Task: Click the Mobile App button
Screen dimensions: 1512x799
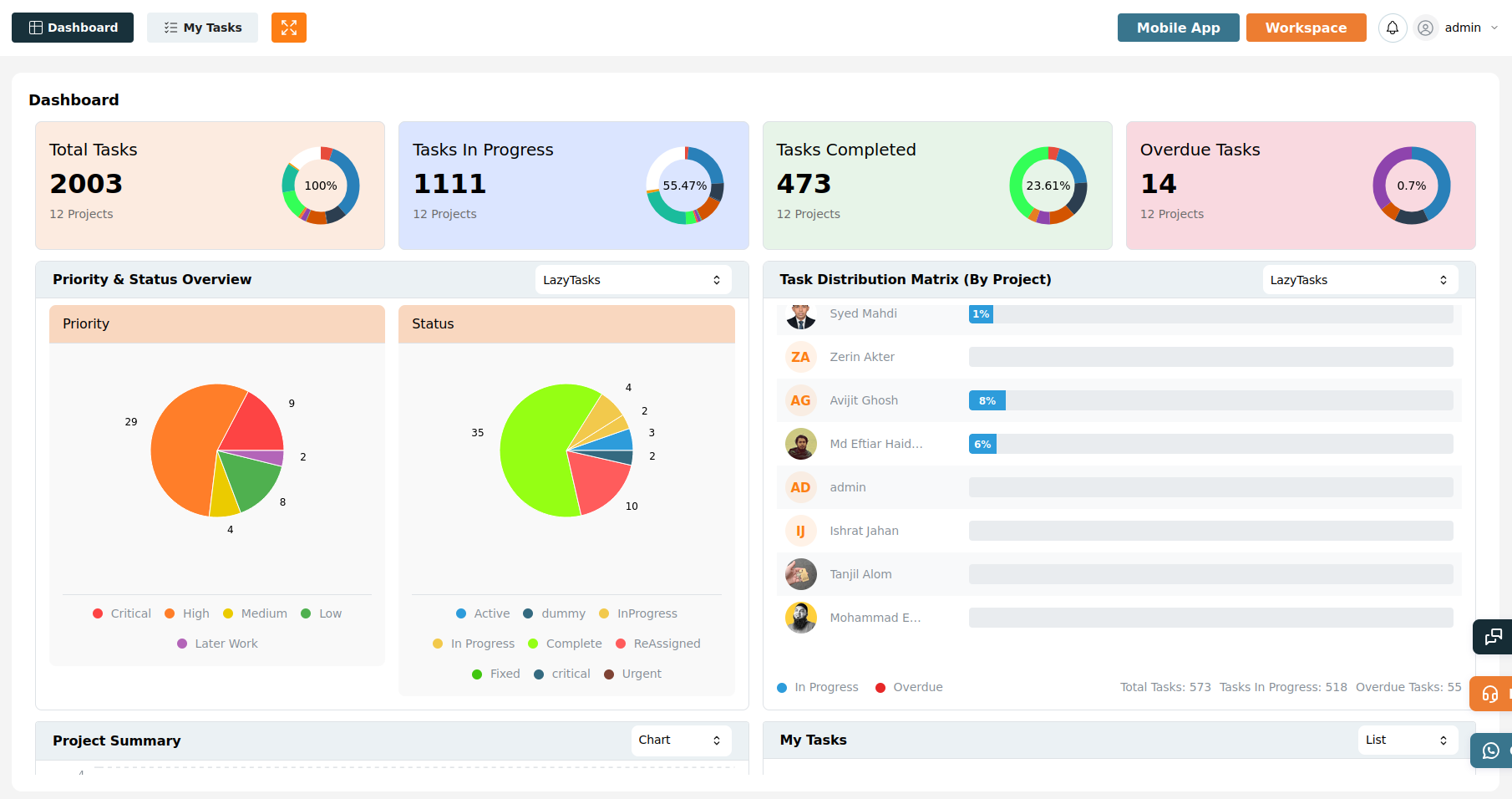Action: [1178, 28]
